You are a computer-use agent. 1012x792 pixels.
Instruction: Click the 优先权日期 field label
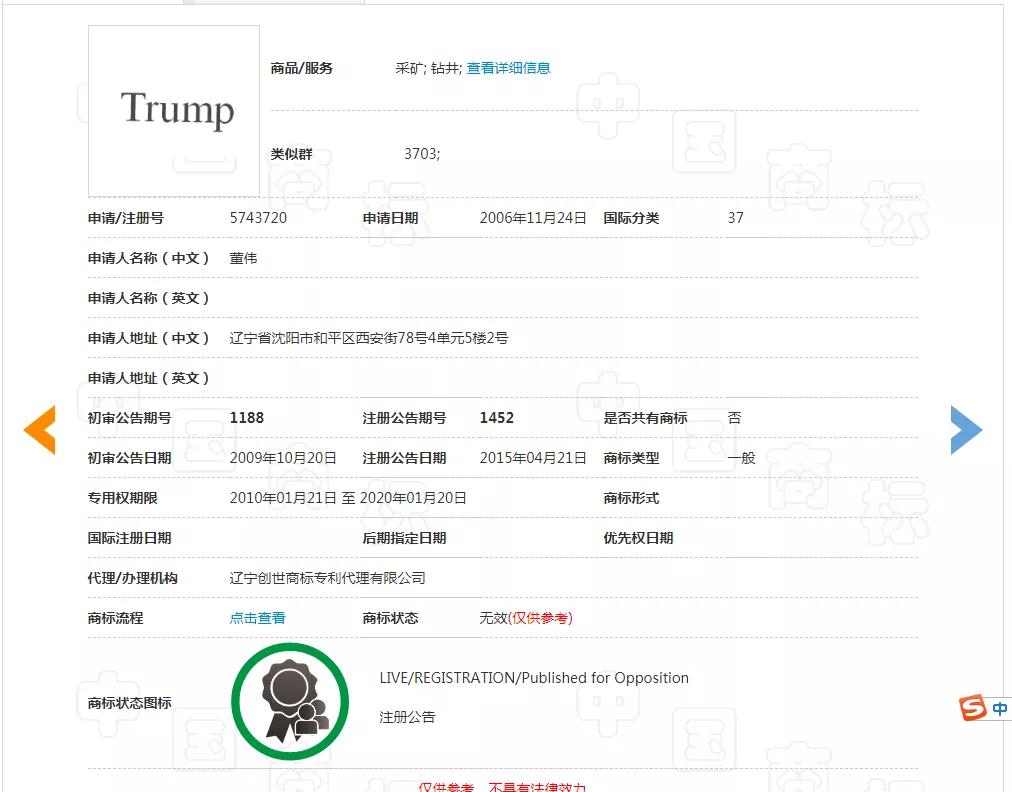coord(638,538)
